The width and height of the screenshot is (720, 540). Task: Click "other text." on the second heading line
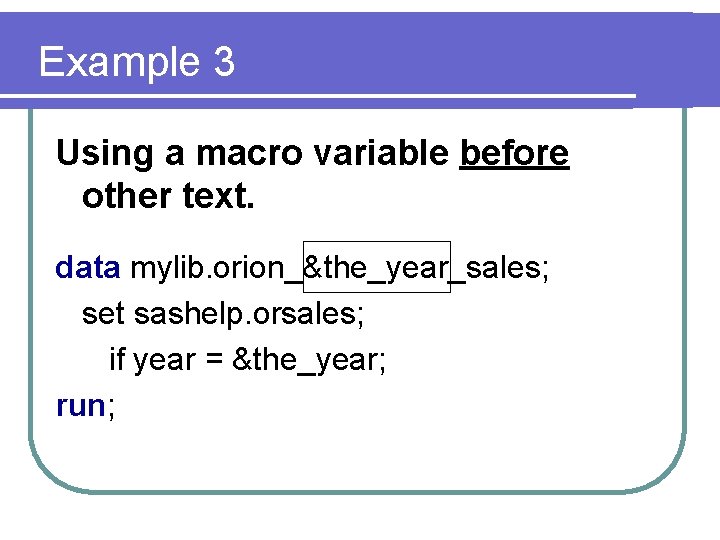pyautogui.click(x=168, y=197)
